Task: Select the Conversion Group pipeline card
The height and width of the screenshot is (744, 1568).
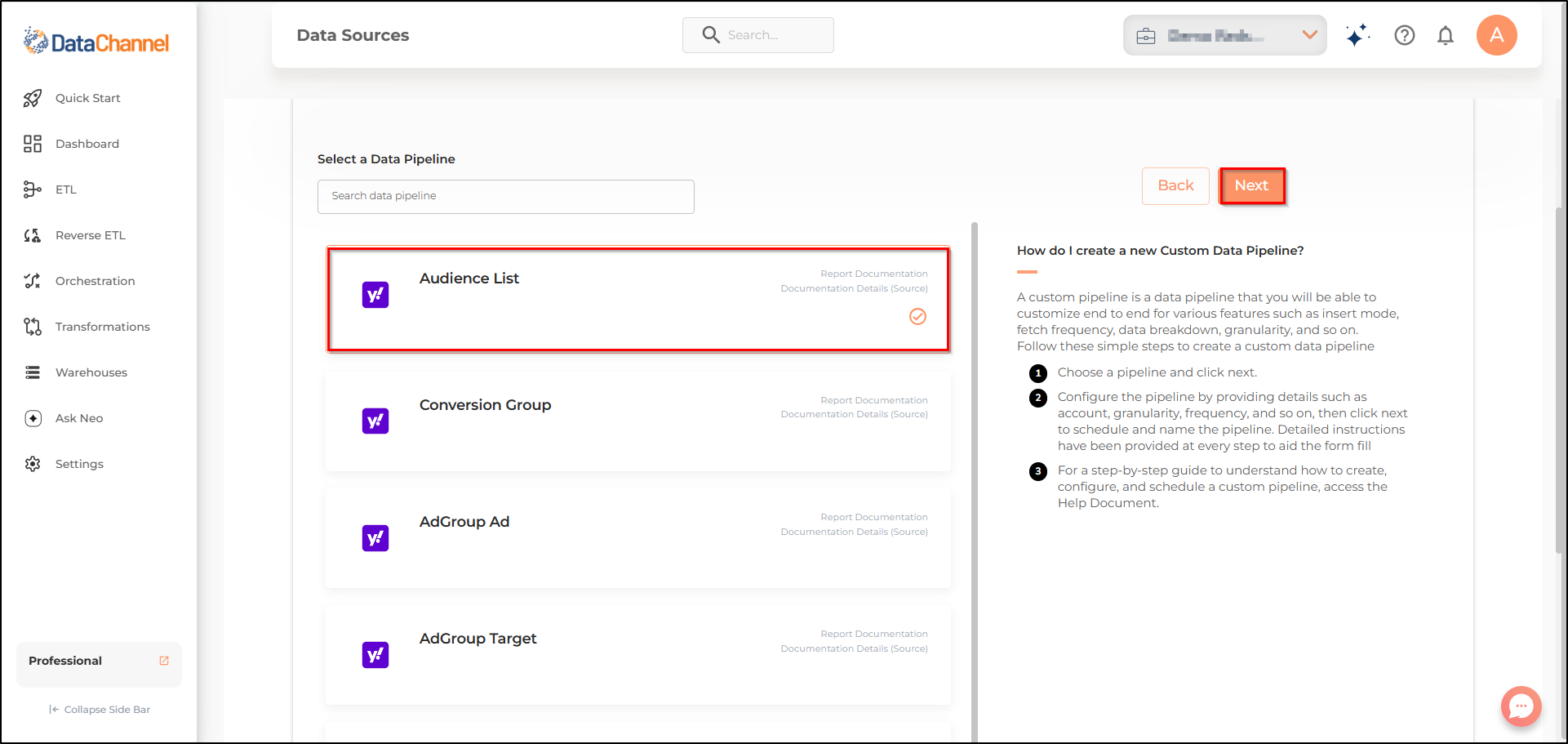Action: pyautogui.click(x=638, y=421)
